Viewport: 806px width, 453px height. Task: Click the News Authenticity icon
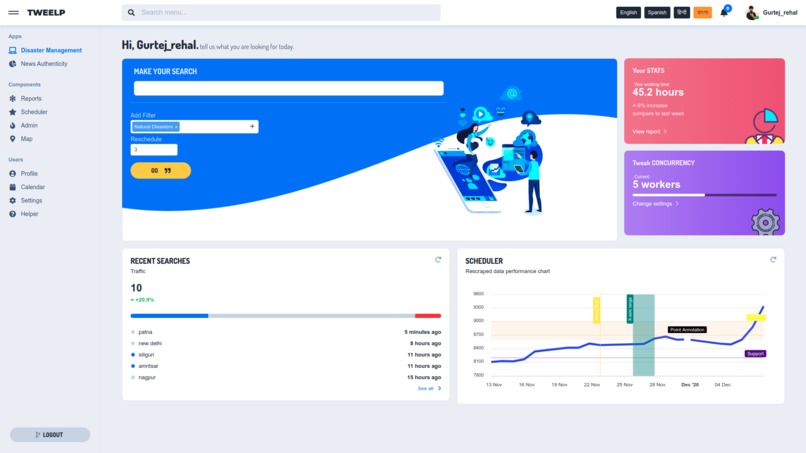point(12,64)
